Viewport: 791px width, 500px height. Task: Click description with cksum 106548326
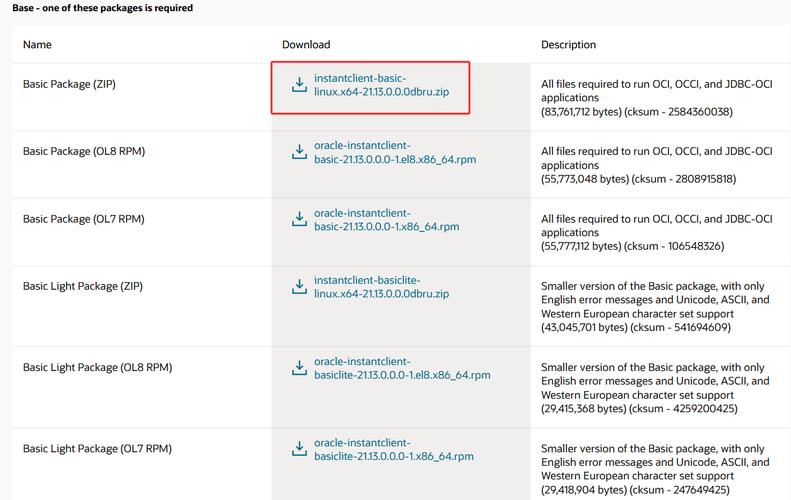(657, 233)
